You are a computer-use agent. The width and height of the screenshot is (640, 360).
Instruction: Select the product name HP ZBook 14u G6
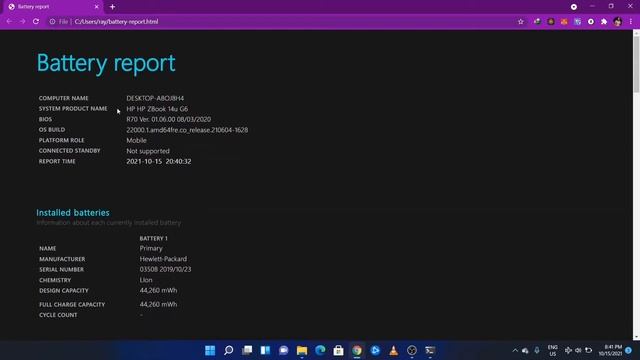[157, 109]
